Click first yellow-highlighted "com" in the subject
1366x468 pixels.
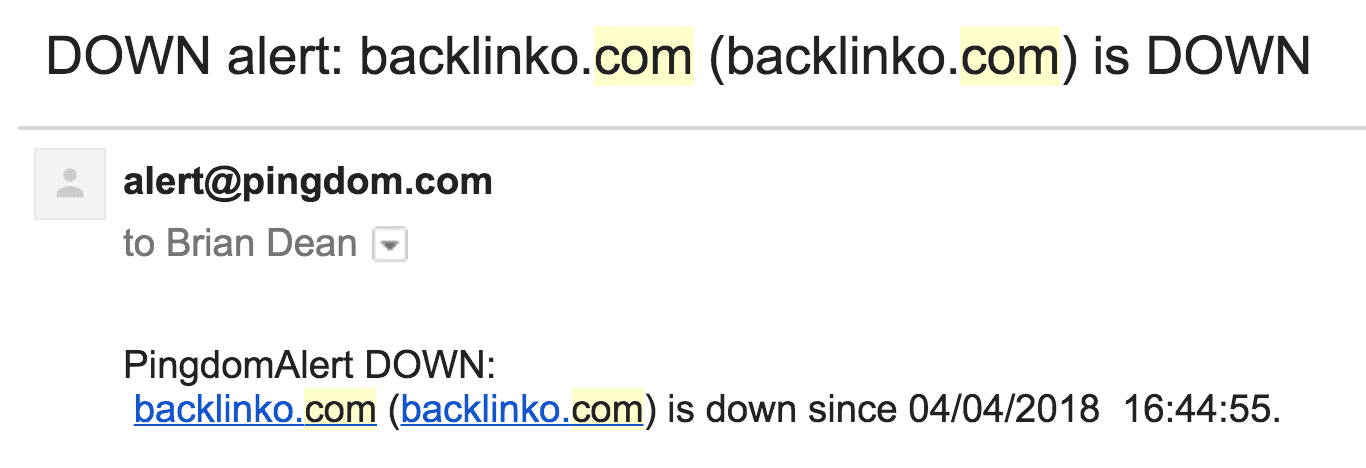tap(643, 58)
